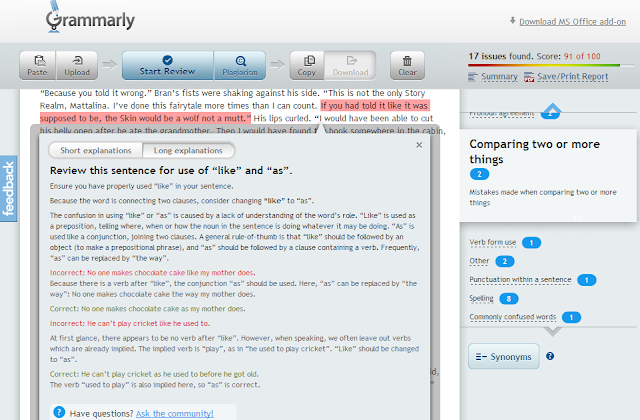Click the Verb form use count badge

531,243
